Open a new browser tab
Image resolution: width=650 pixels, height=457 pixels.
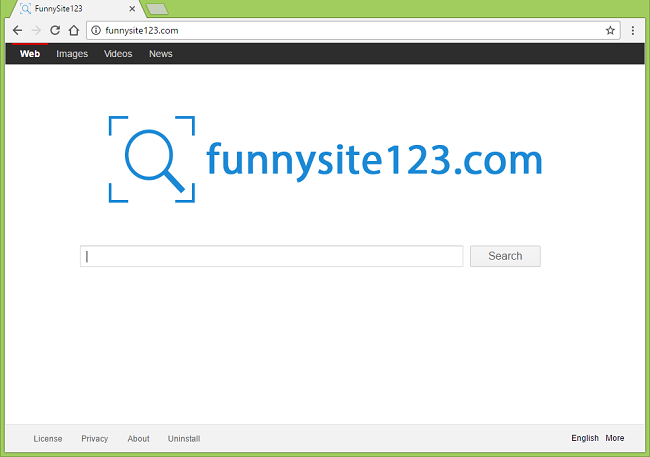point(156,9)
